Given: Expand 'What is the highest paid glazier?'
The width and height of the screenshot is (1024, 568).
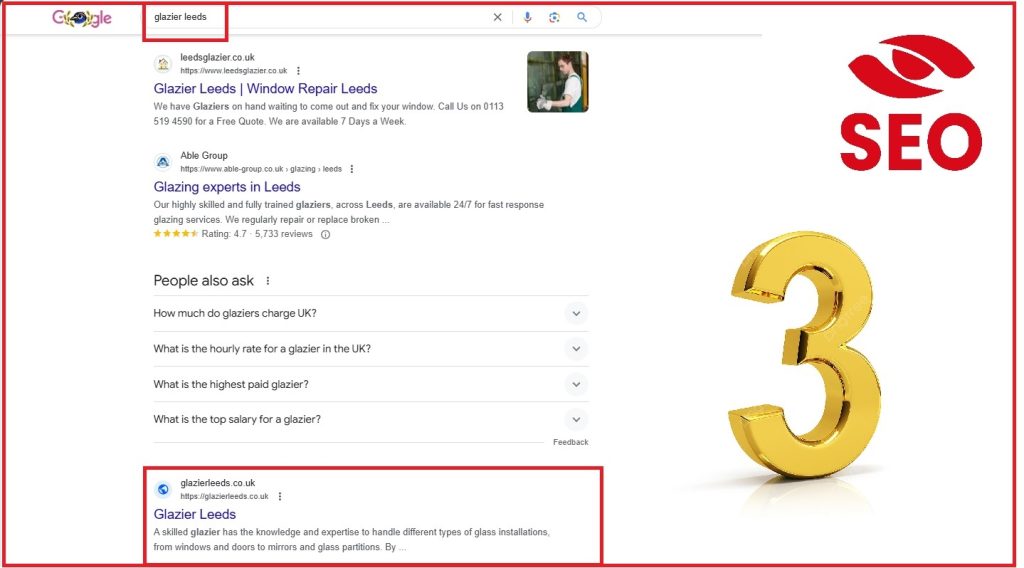Looking at the screenshot, I should click(371, 384).
